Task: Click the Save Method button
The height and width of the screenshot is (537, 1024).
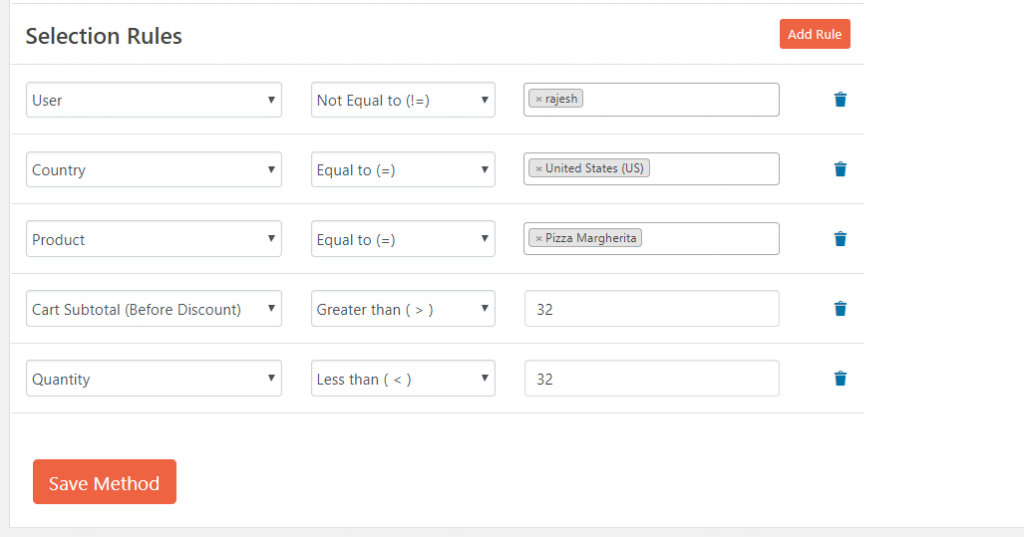Action: point(104,482)
